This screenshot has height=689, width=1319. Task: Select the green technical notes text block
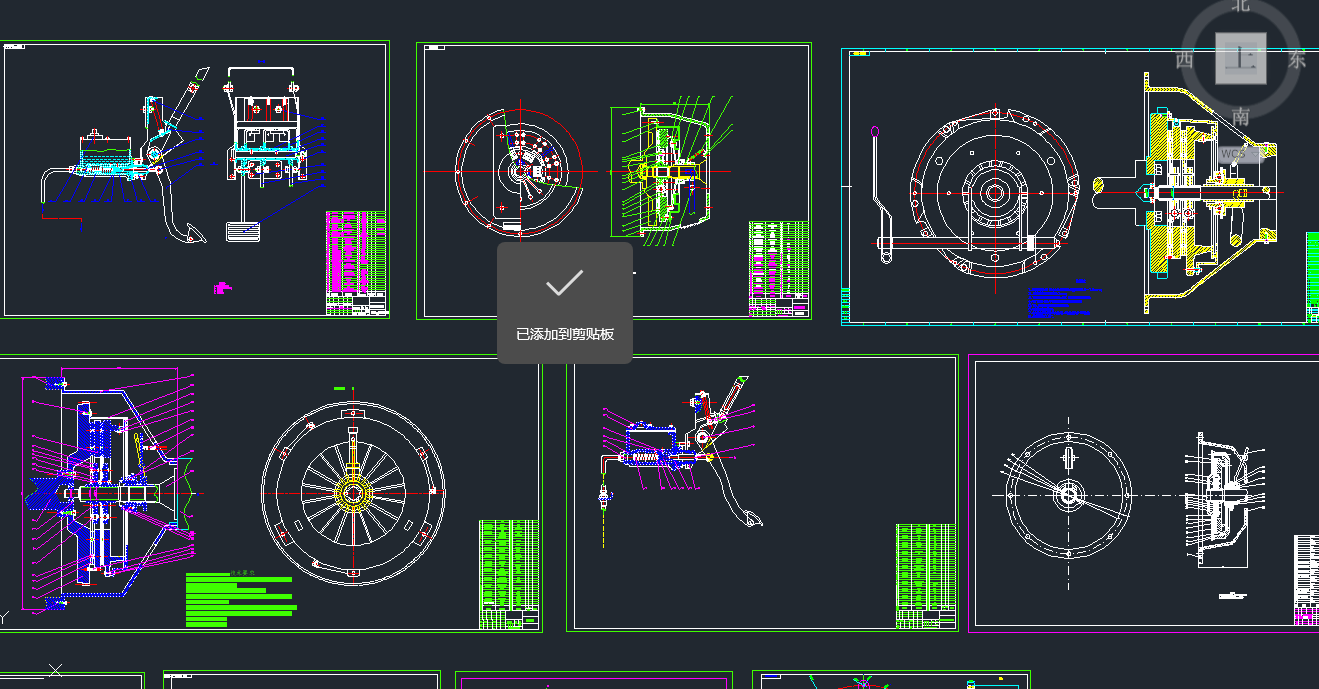[241, 599]
